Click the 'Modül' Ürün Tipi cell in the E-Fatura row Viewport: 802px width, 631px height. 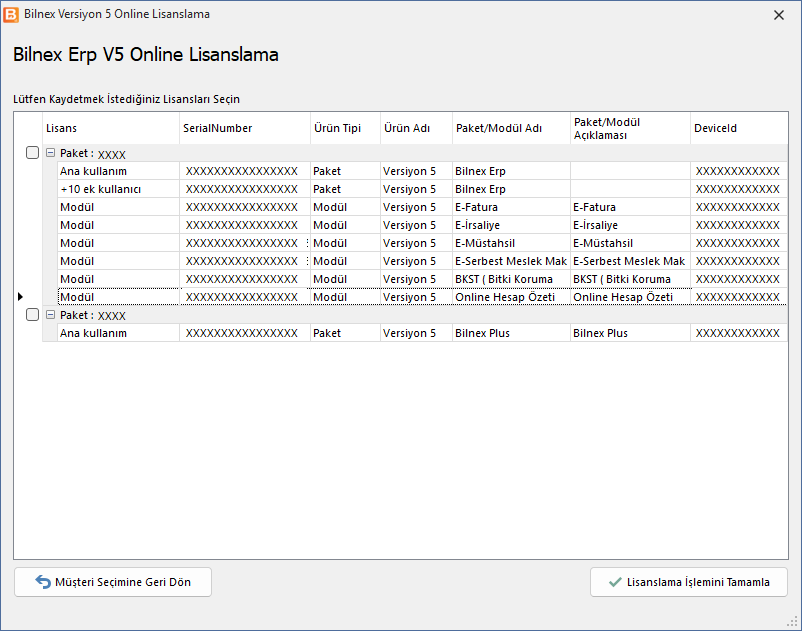coord(345,207)
